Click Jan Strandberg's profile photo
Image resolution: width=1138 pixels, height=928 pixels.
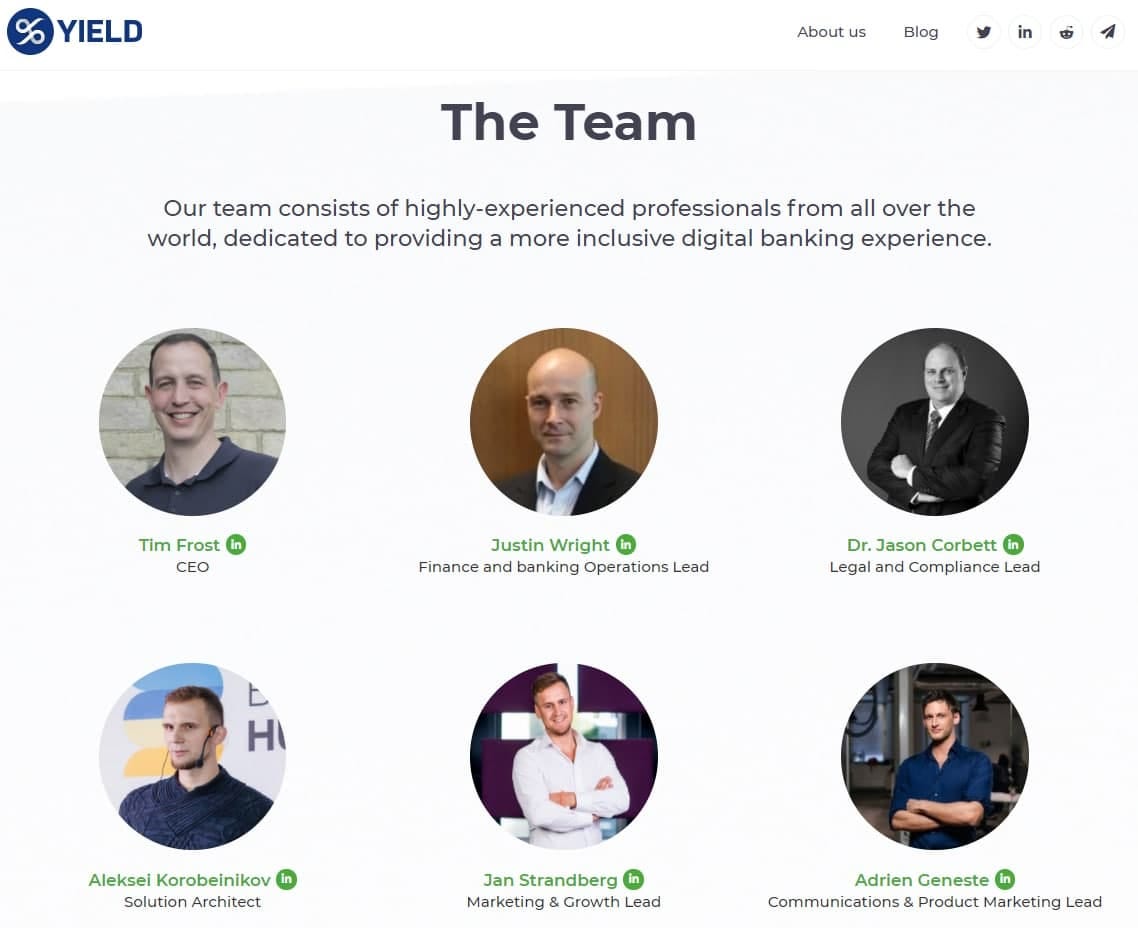[x=564, y=756]
